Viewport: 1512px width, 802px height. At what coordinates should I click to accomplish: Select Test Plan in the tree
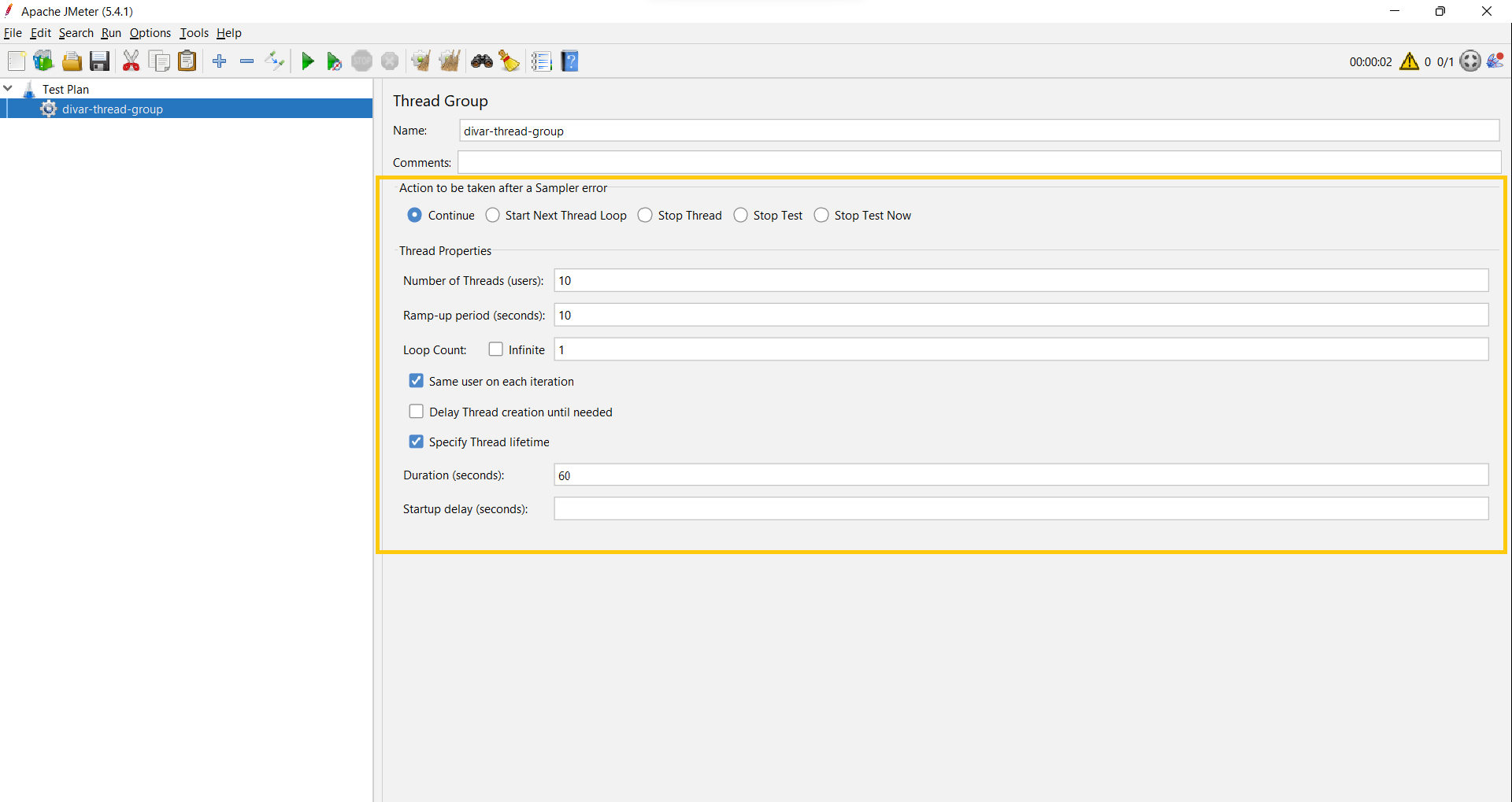click(x=65, y=89)
